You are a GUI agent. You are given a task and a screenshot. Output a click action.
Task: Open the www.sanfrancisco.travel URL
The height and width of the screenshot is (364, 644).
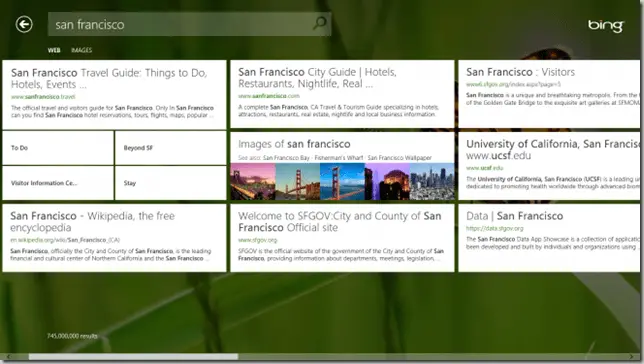[43, 97]
